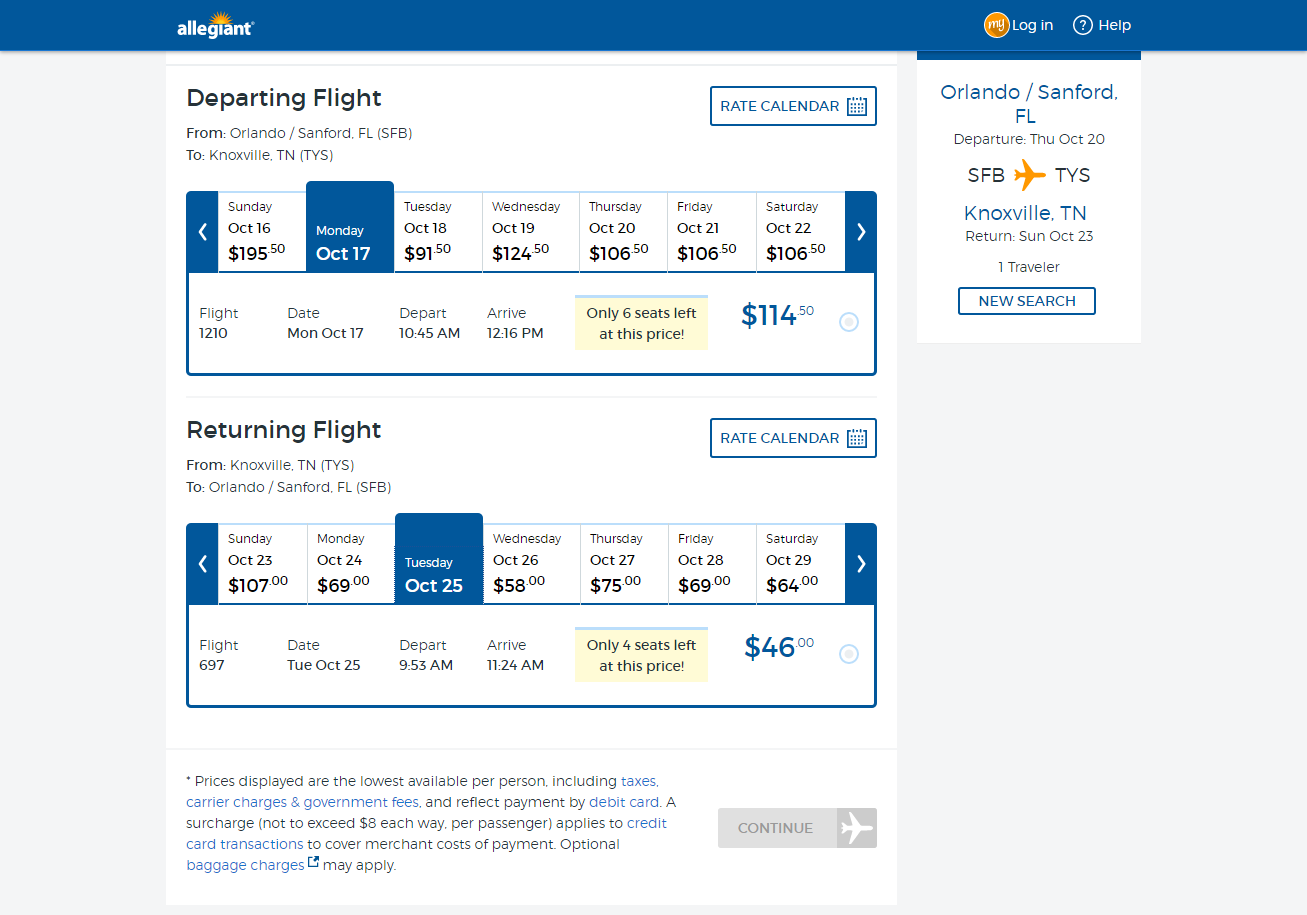Click the external link icon beside baggage charges
The height and width of the screenshot is (915, 1307).
314,862
